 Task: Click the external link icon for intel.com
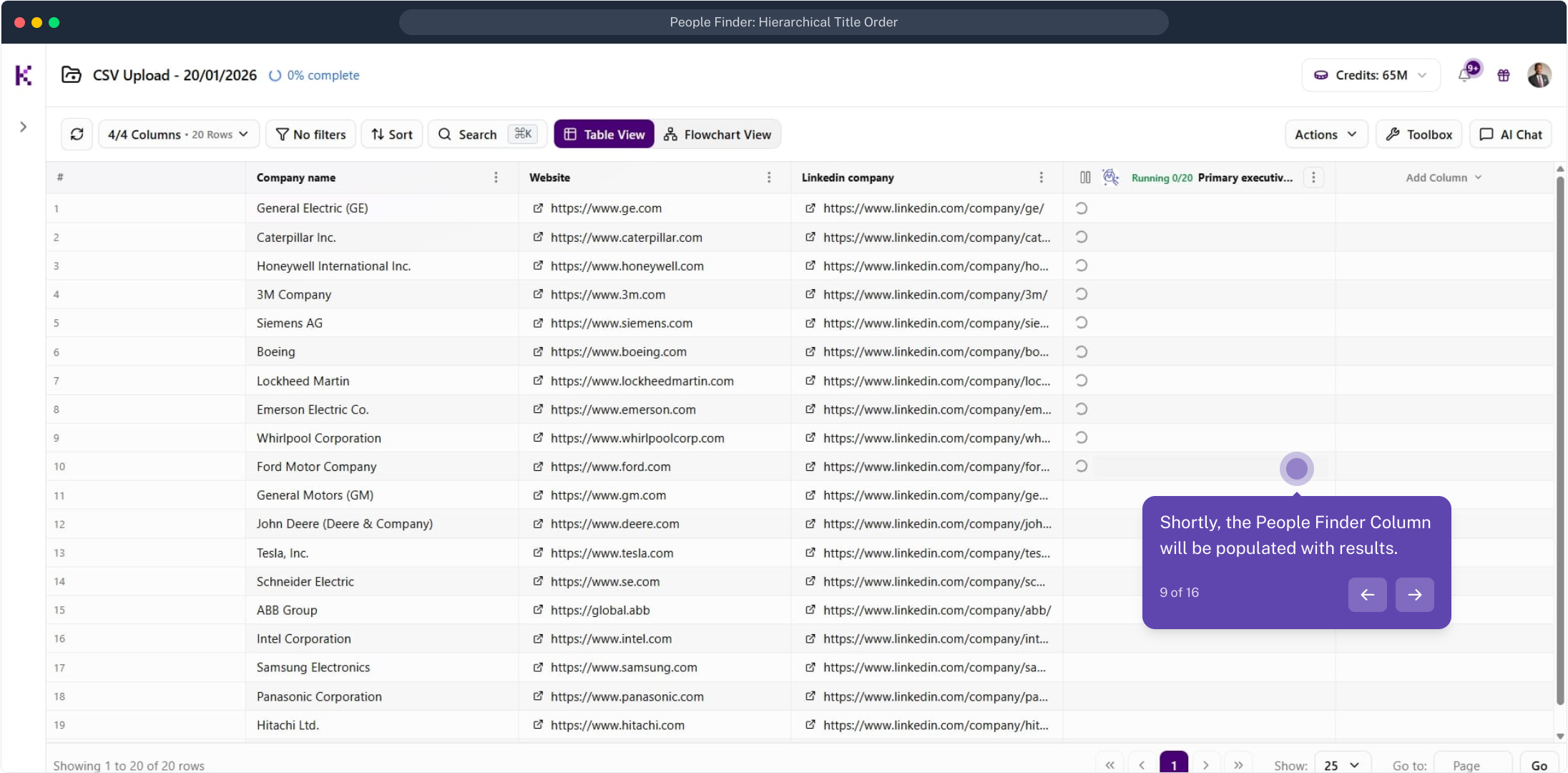[x=538, y=638]
